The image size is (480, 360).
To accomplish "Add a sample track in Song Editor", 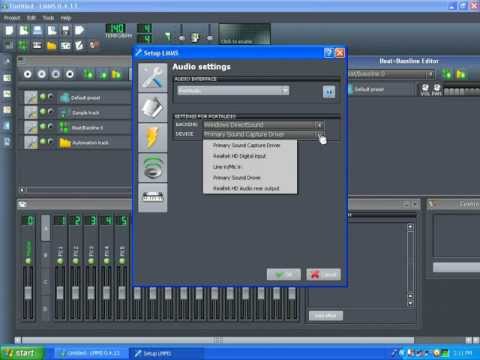I will [103, 75].
